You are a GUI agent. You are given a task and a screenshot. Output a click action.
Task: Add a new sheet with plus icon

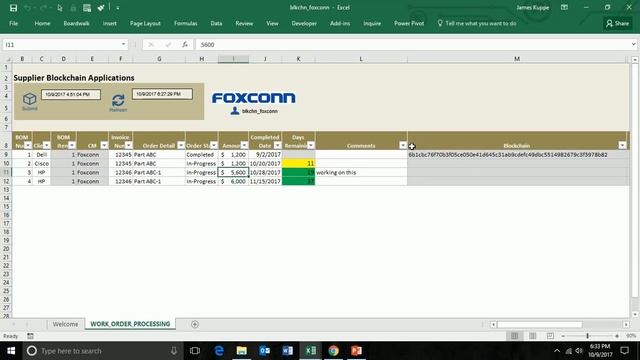pos(195,324)
